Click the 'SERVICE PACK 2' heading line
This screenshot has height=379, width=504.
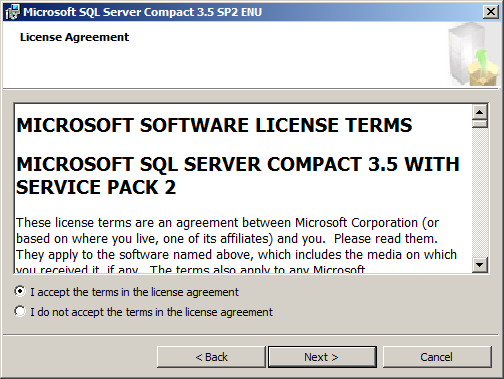coord(96,187)
